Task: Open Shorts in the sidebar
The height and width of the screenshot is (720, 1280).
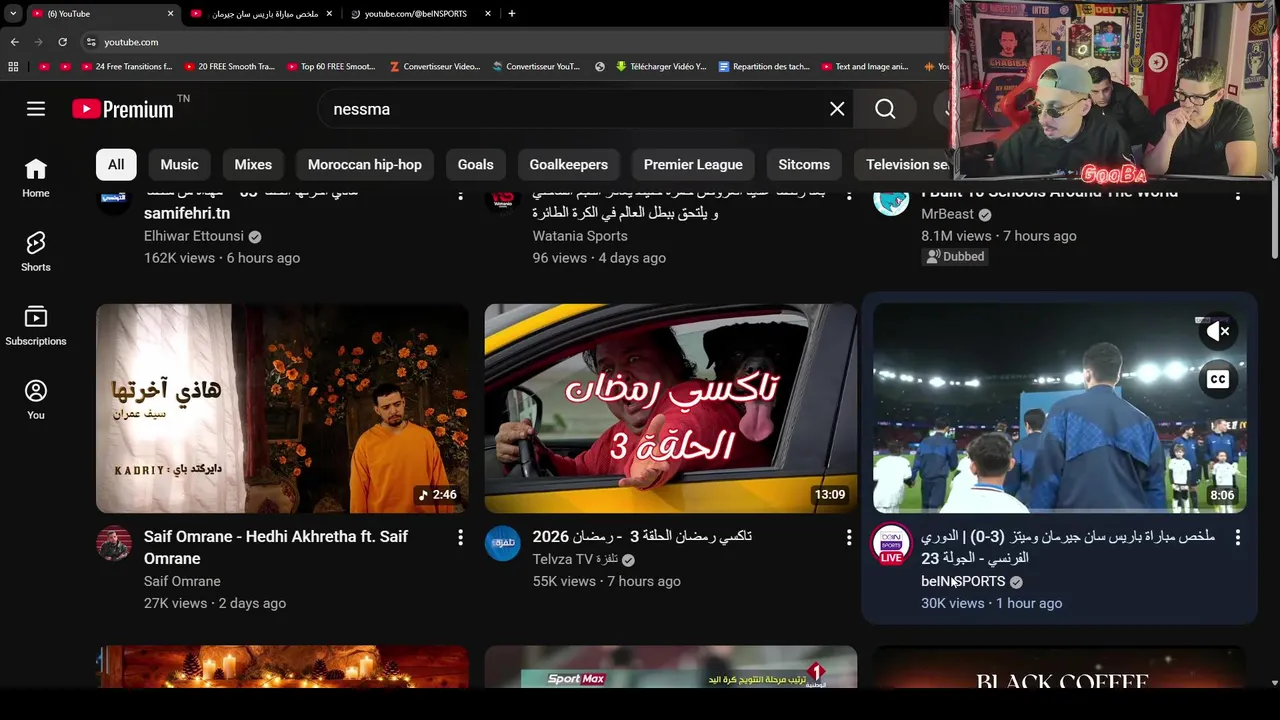Action: [x=36, y=252]
